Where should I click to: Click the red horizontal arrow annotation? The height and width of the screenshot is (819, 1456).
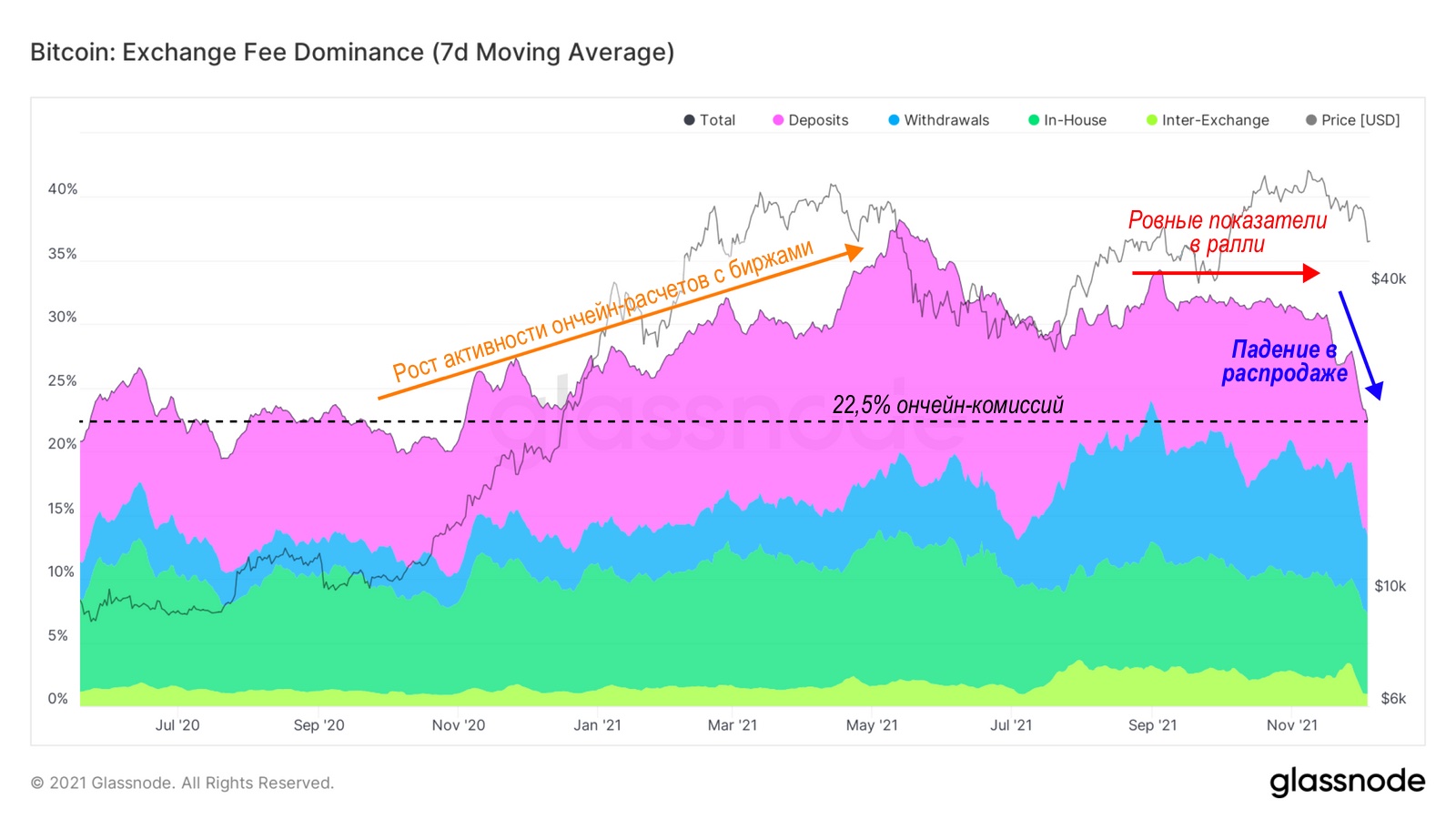1226,272
